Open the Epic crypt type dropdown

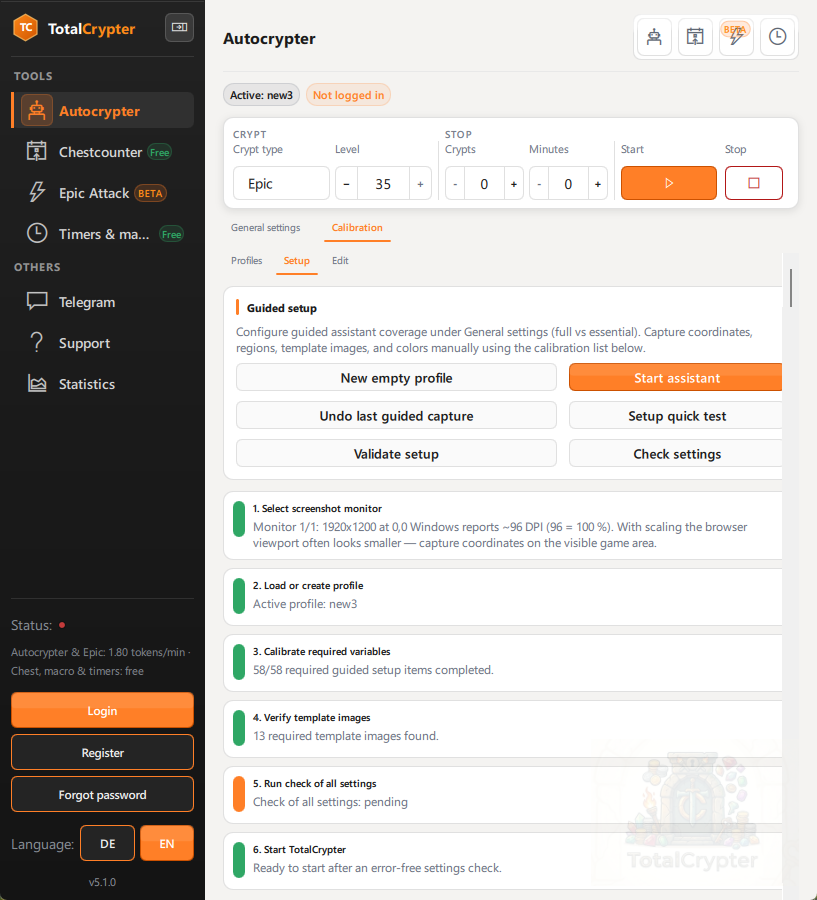point(281,184)
